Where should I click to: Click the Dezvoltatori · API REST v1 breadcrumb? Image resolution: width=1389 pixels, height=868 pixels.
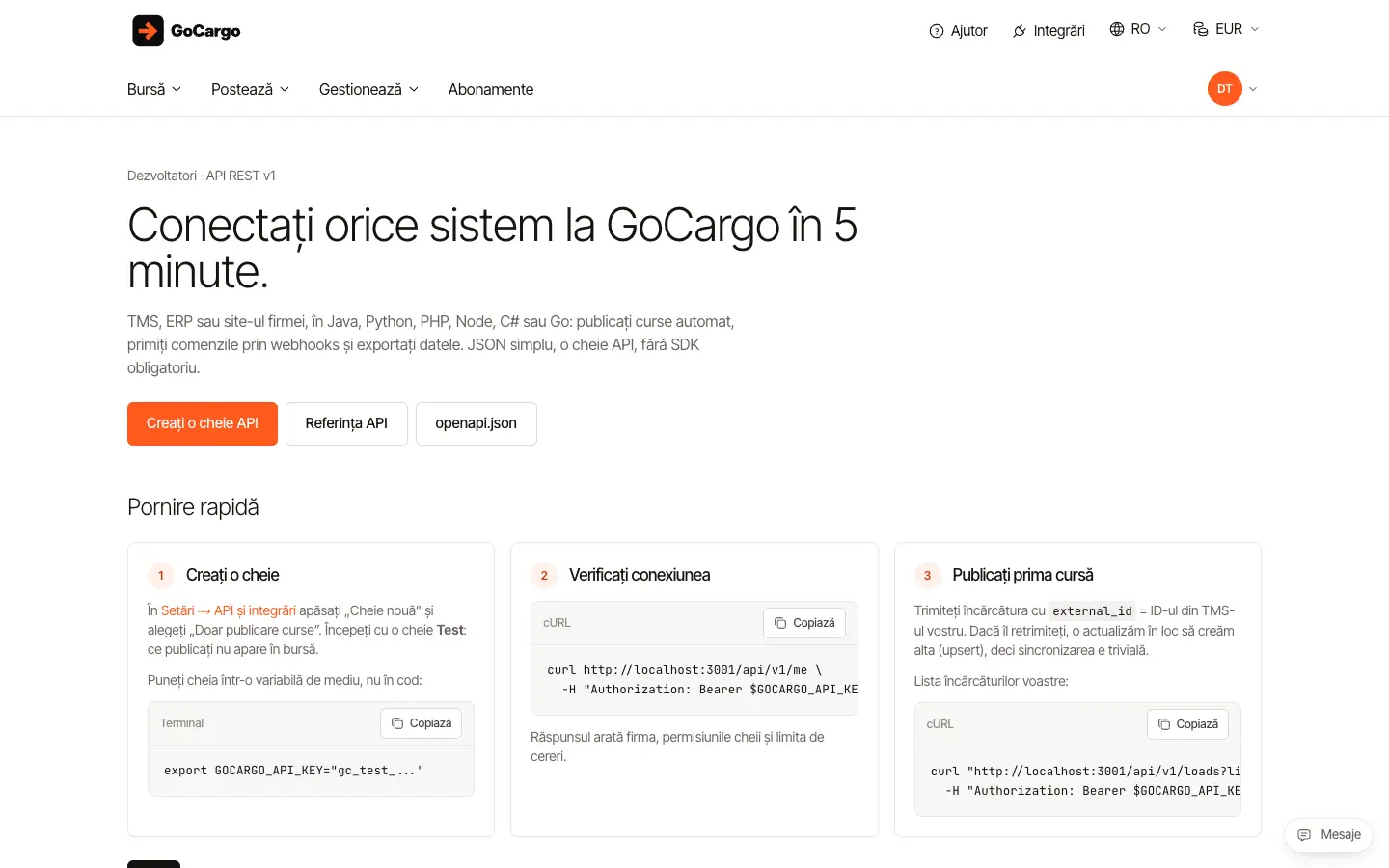click(x=202, y=176)
